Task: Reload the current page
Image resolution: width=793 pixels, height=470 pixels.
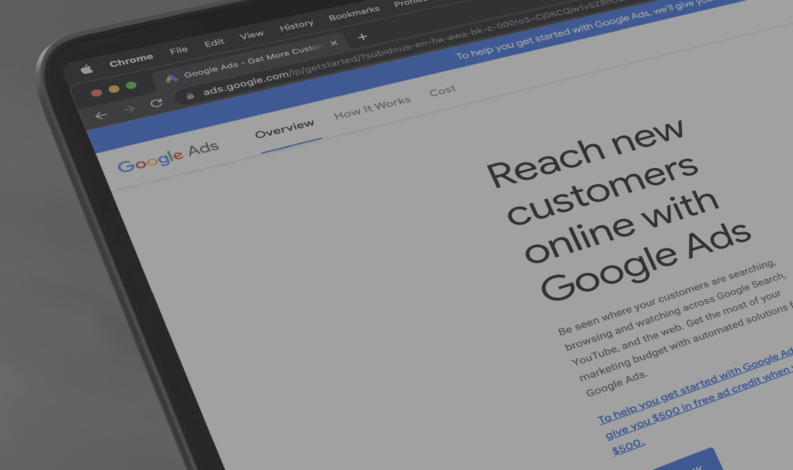Action: click(156, 103)
